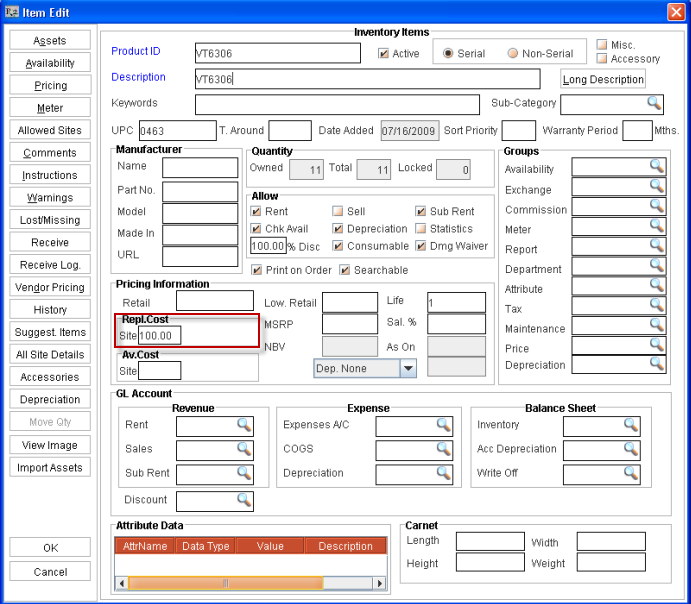Toggle the Searchable checkbox

(345, 270)
